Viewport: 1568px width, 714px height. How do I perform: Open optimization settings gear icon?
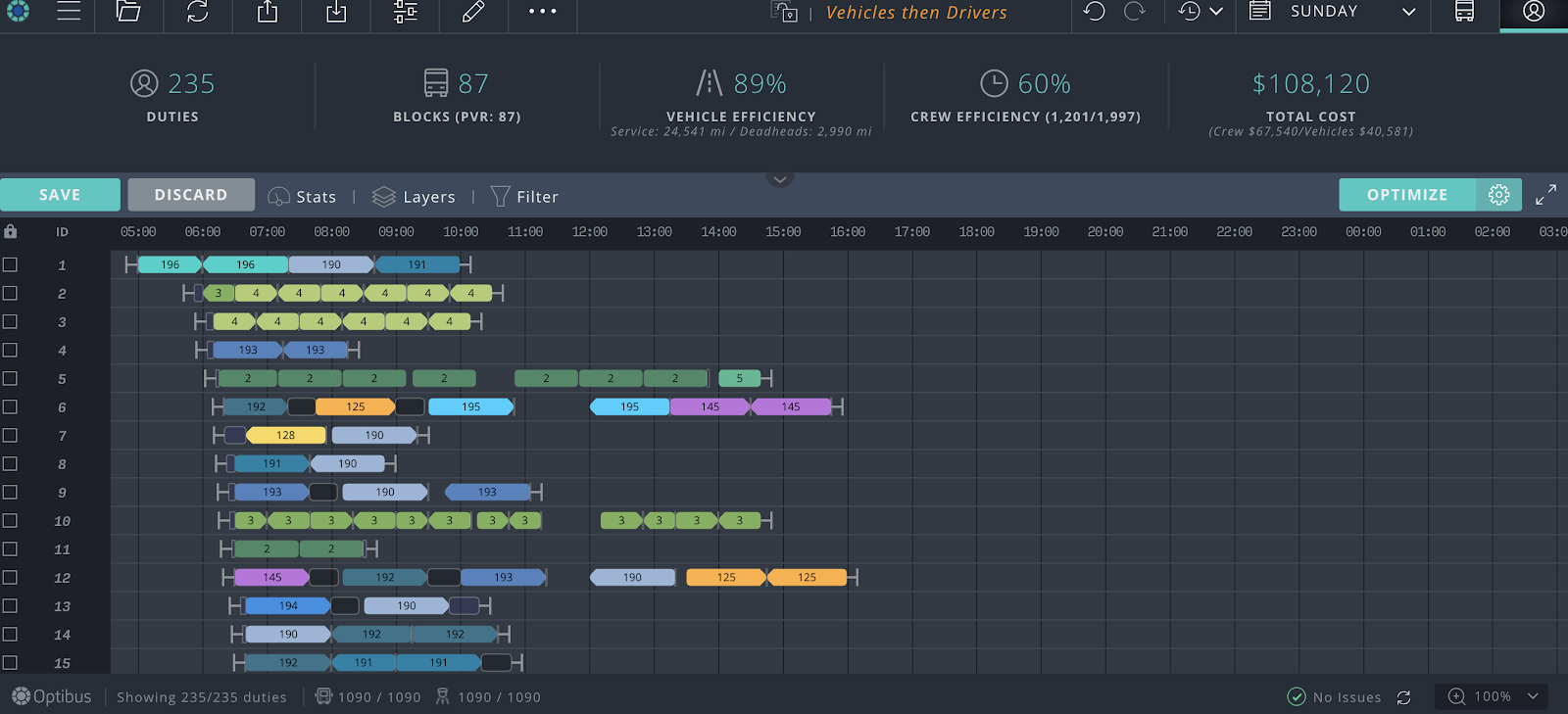point(1498,195)
